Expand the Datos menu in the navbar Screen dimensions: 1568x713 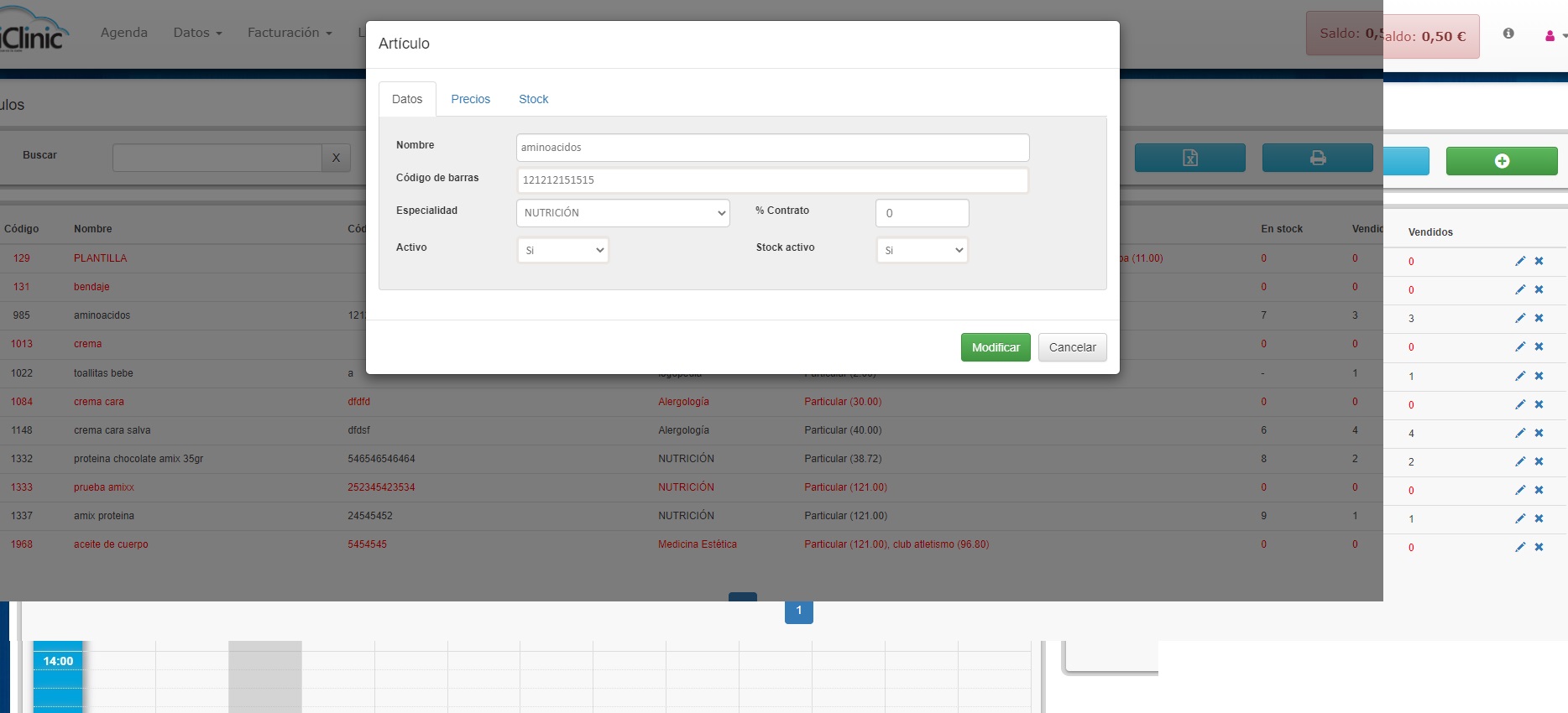(198, 33)
